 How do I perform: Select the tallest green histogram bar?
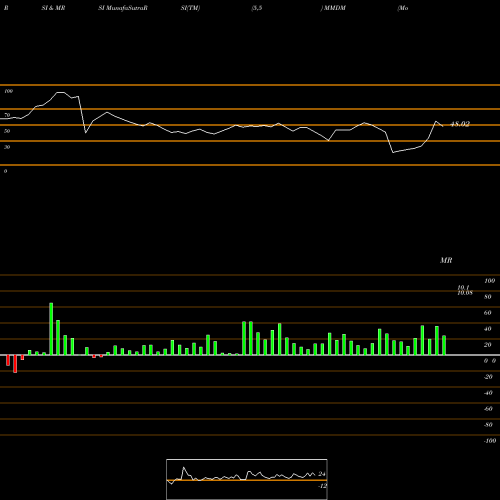click(51, 329)
